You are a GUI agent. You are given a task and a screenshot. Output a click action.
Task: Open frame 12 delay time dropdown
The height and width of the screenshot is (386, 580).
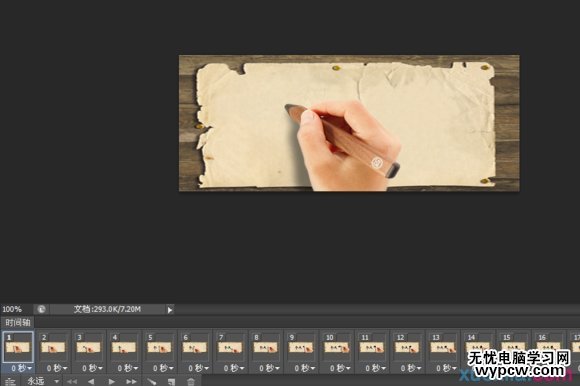[411, 368]
